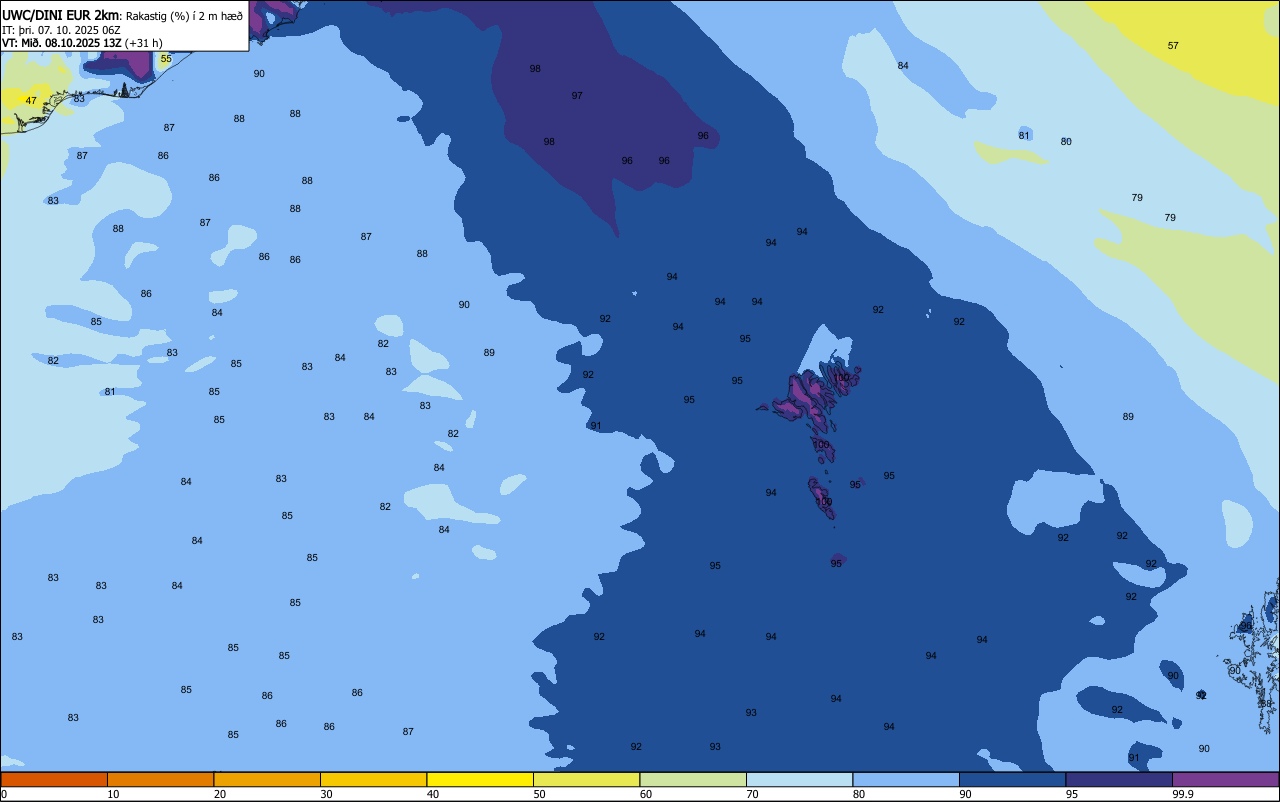Click the legend tick label 99.9
1280x802 pixels.
pyautogui.click(x=1183, y=794)
